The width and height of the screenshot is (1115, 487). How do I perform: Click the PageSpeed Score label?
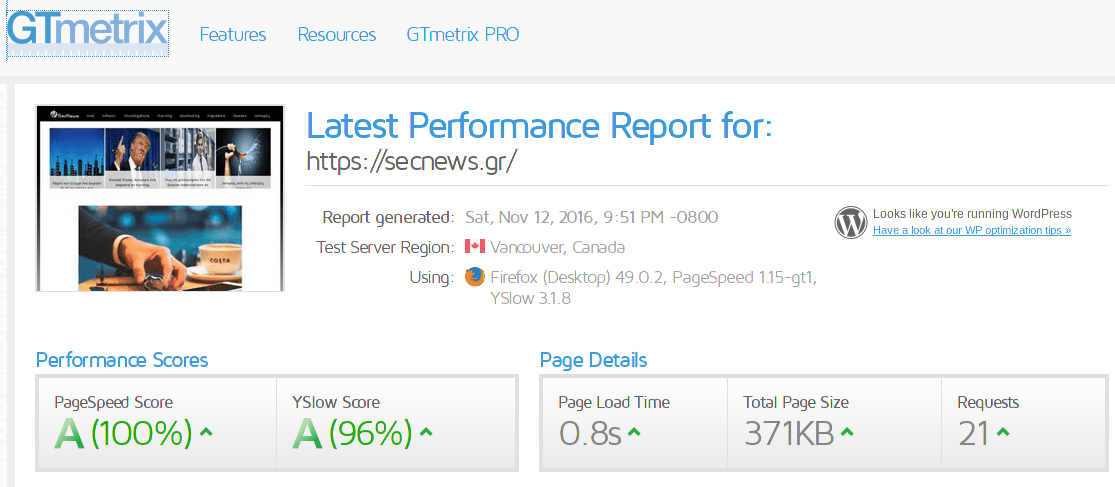click(x=114, y=402)
